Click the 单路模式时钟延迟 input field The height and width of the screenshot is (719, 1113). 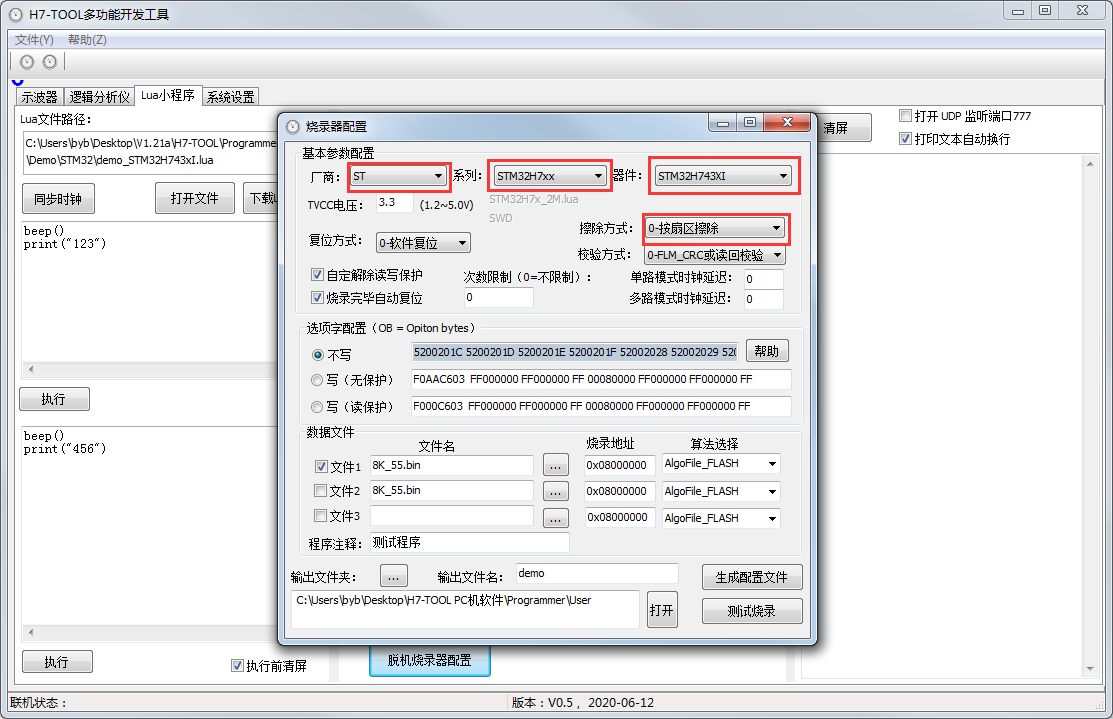pyautogui.click(x=763, y=278)
